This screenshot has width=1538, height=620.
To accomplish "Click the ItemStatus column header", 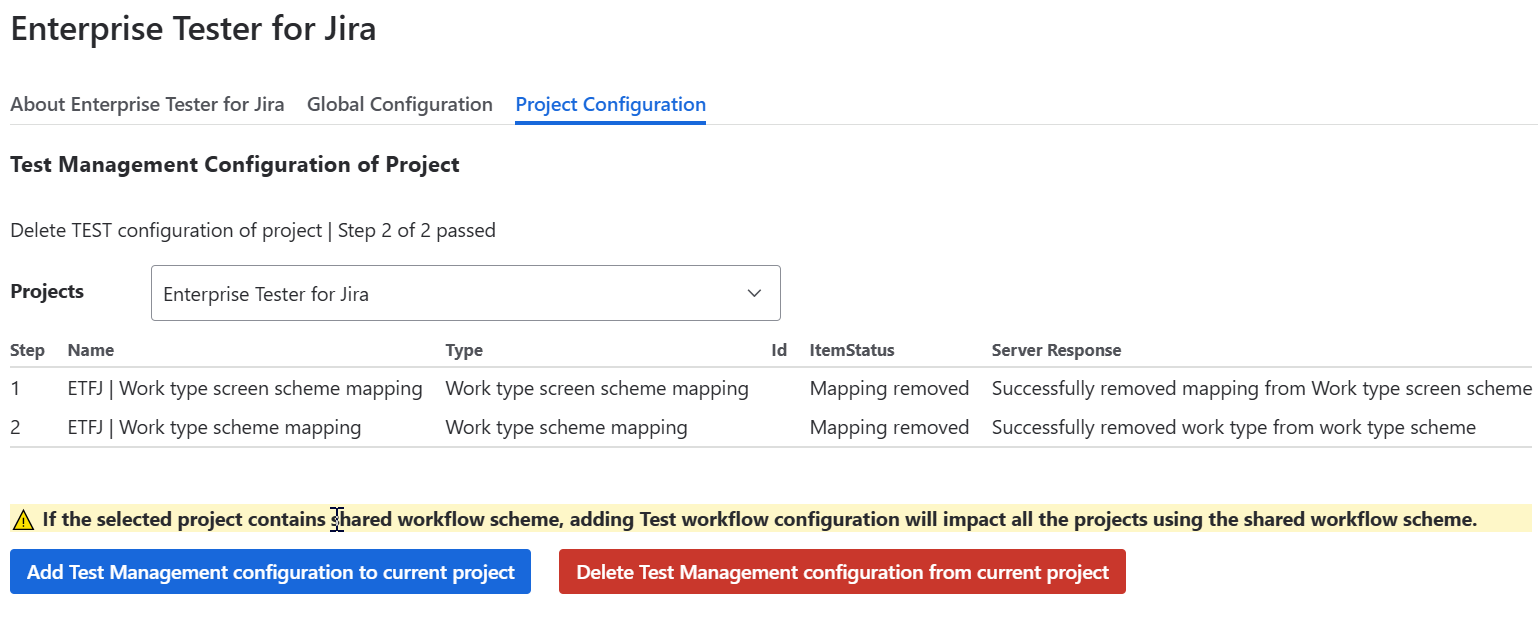I will click(x=852, y=350).
